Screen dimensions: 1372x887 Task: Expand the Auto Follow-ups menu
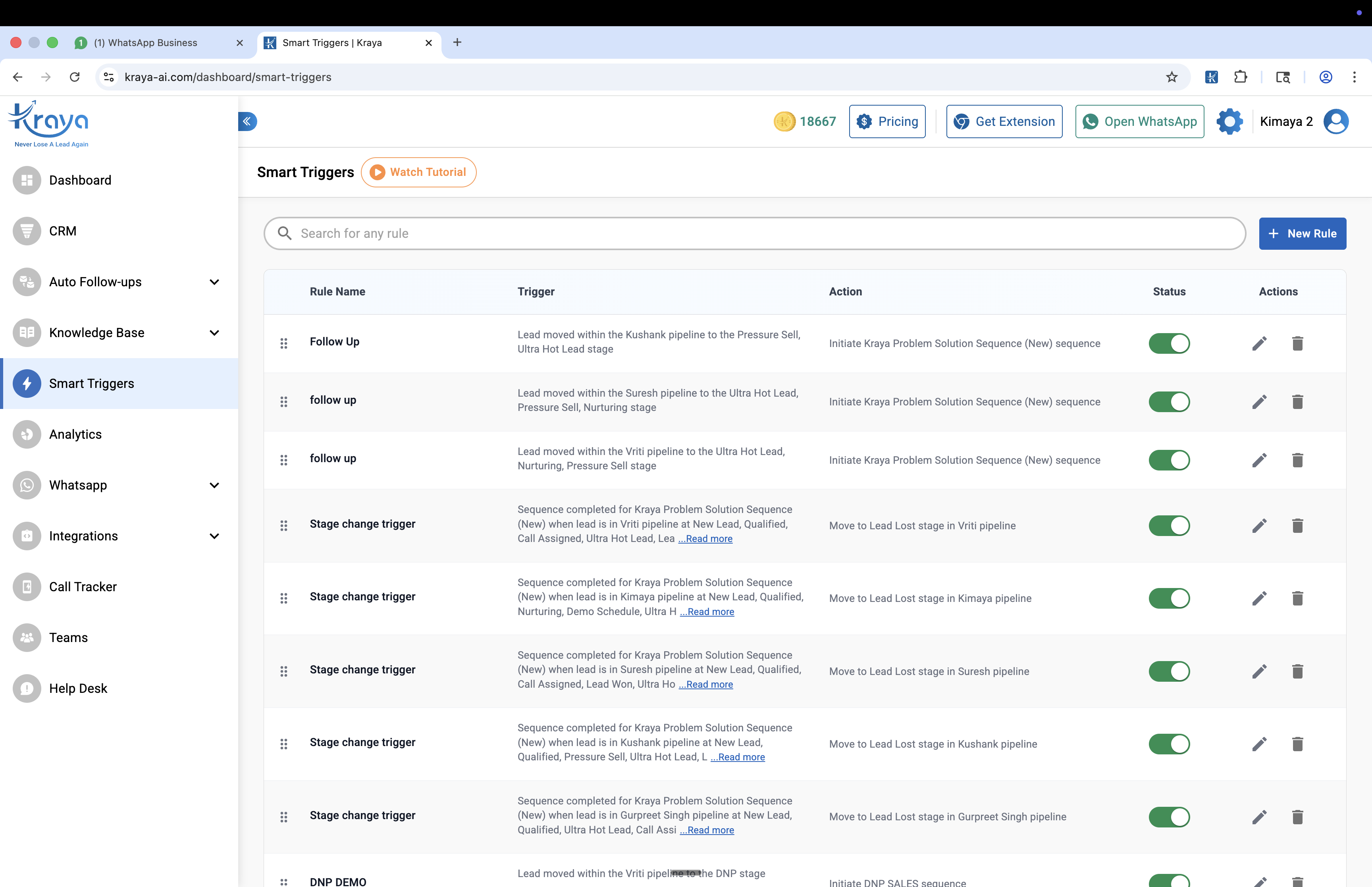click(x=214, y=282)
